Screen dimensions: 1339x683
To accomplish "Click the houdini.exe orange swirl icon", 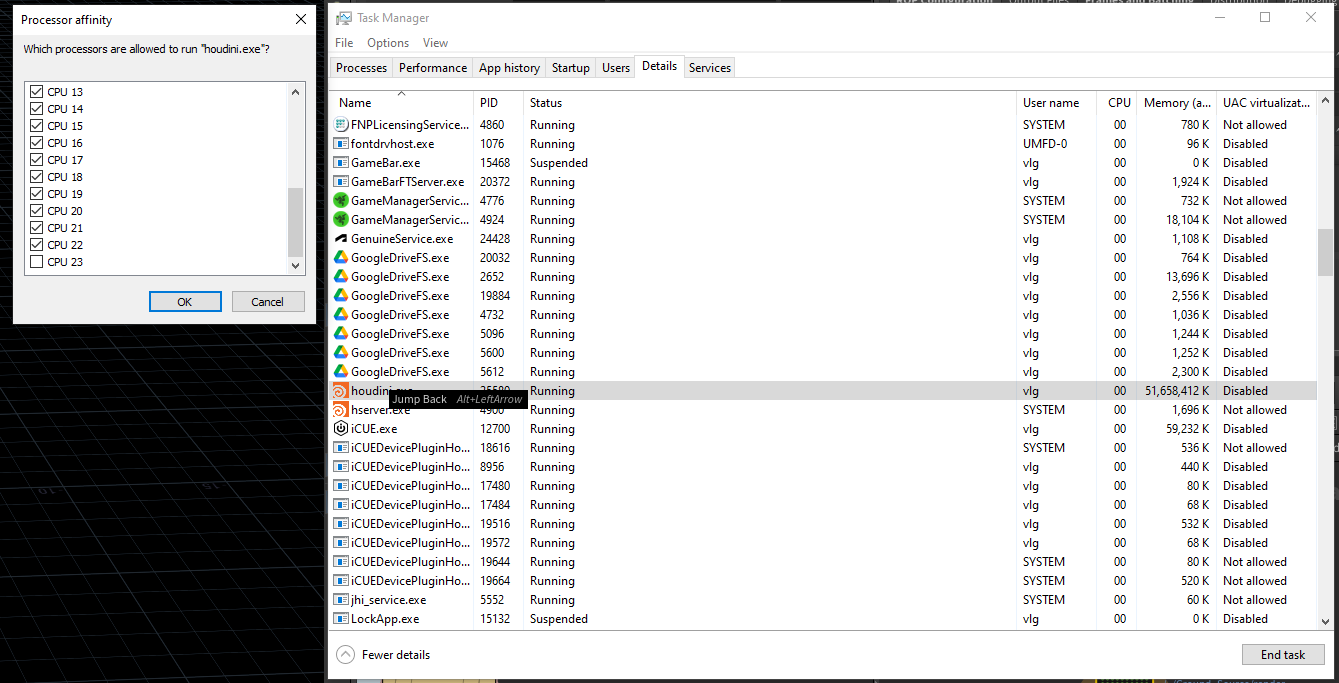I will 340,391.
